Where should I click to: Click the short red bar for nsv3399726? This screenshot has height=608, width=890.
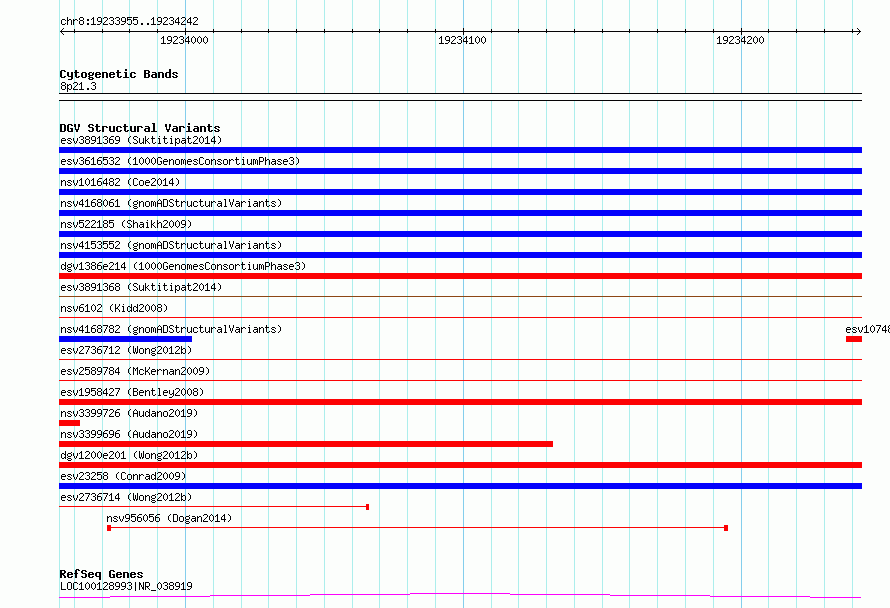(x=69, y=423)
